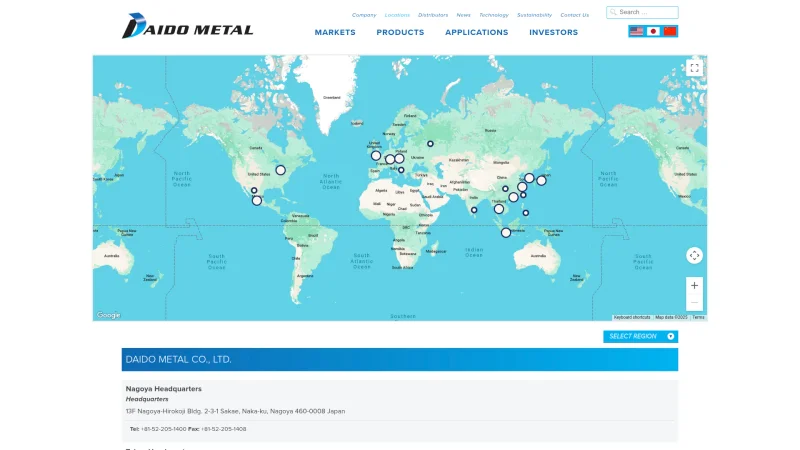Open map camera pan controls
Viewport: 800px width, 450px height.
(694, 255)
